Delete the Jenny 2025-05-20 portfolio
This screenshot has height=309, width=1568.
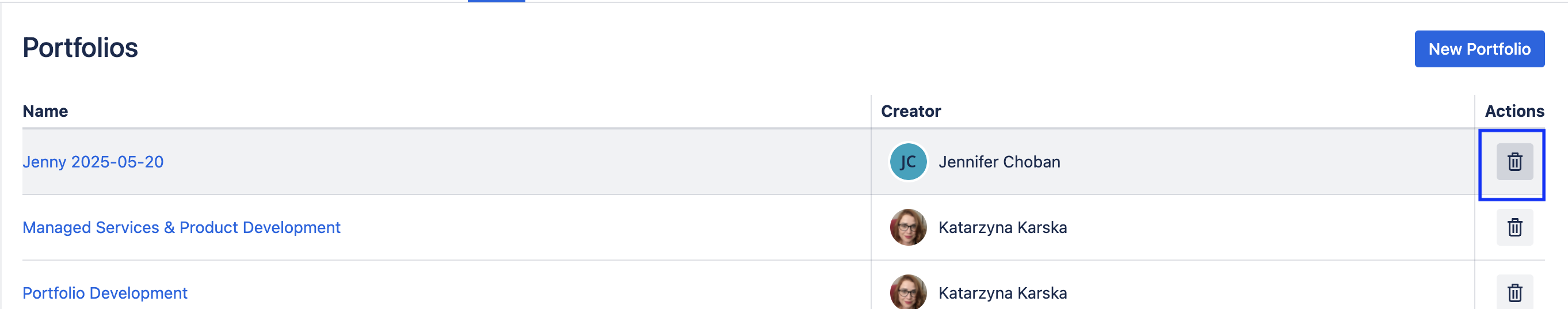click(x=1514, y=162)
